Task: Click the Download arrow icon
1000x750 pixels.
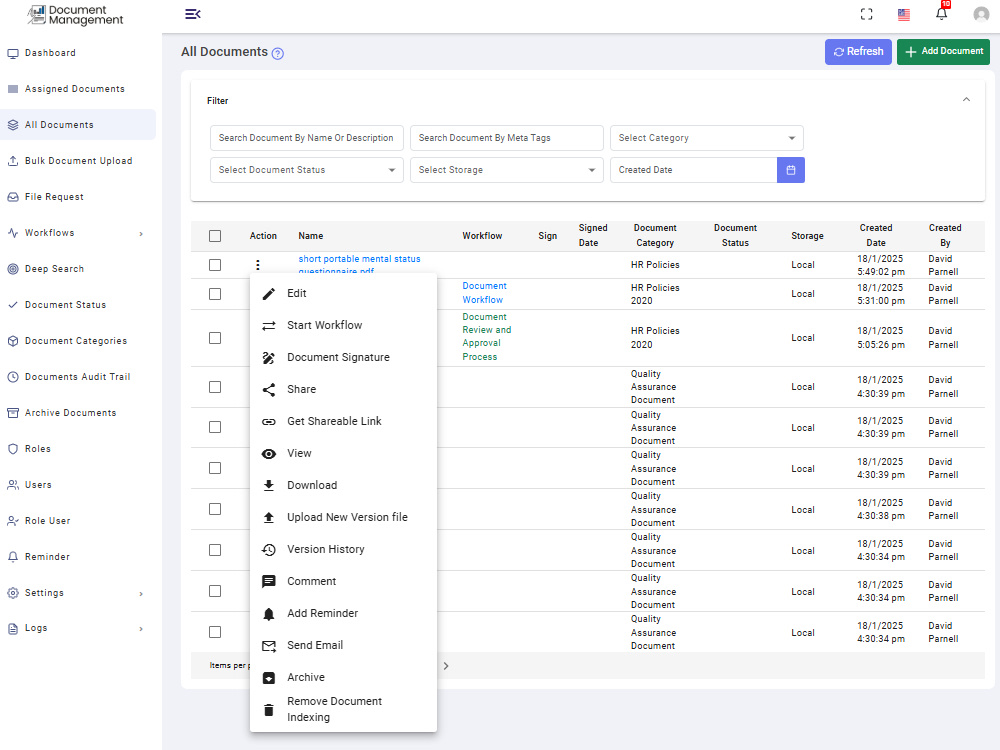Action: [x=269, y=485]
